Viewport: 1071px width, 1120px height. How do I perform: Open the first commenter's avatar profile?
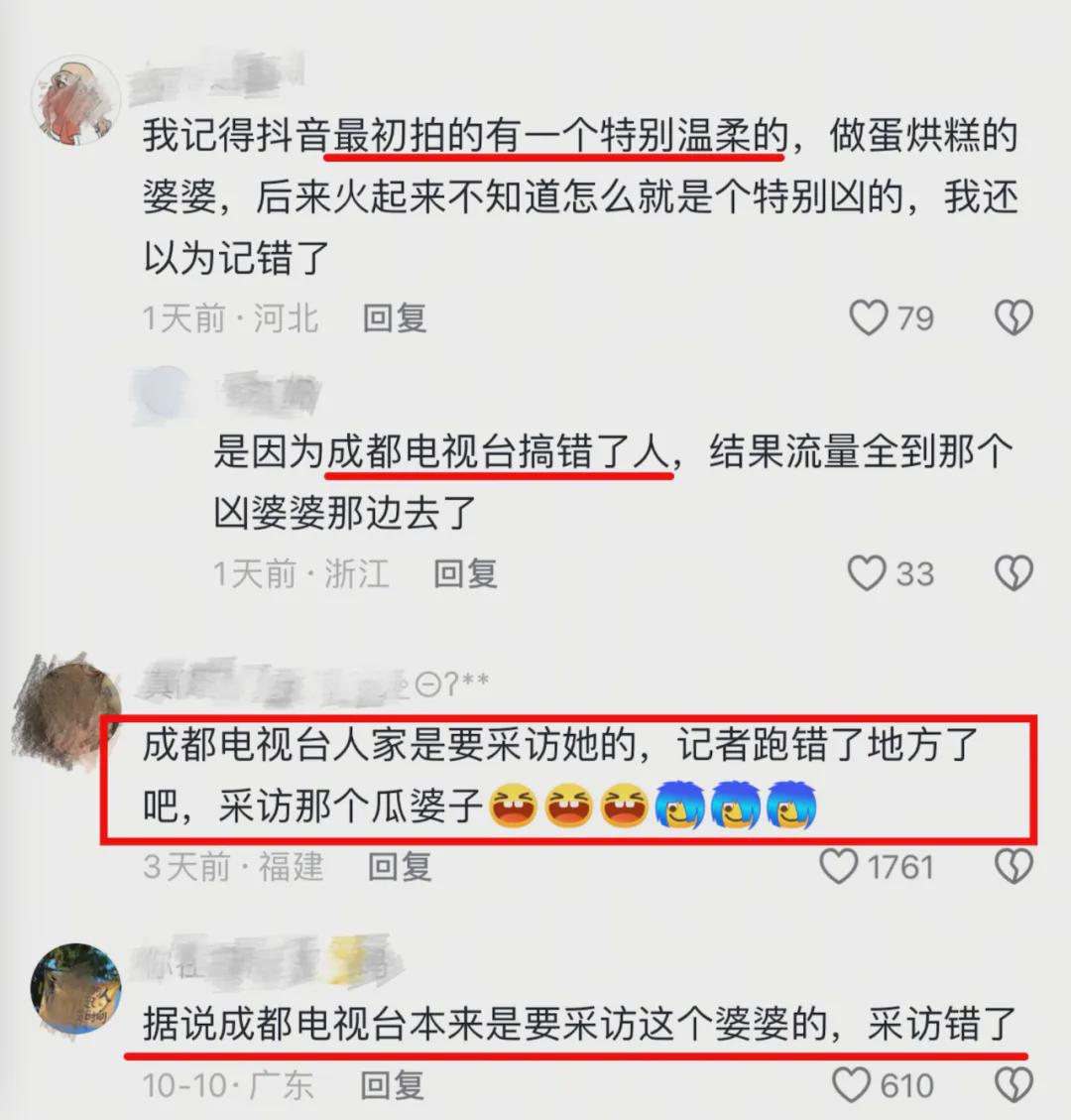point(75,100)
